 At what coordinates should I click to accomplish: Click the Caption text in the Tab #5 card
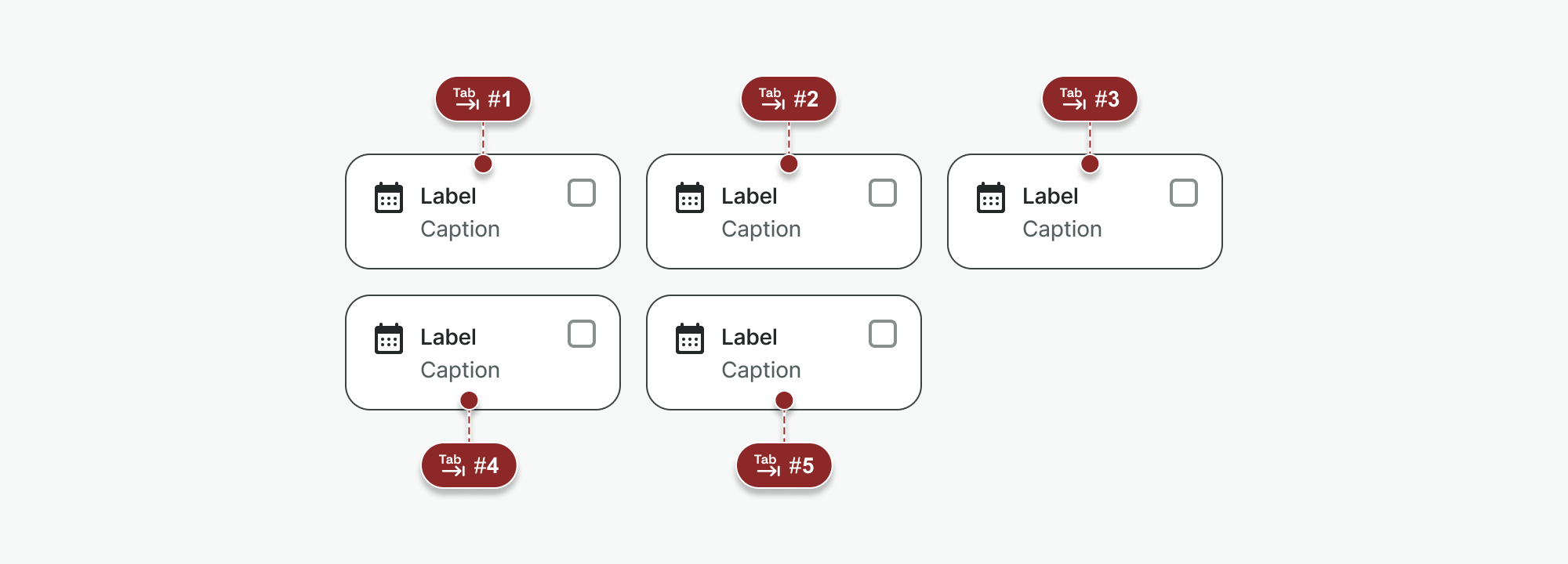click(760, 370)
